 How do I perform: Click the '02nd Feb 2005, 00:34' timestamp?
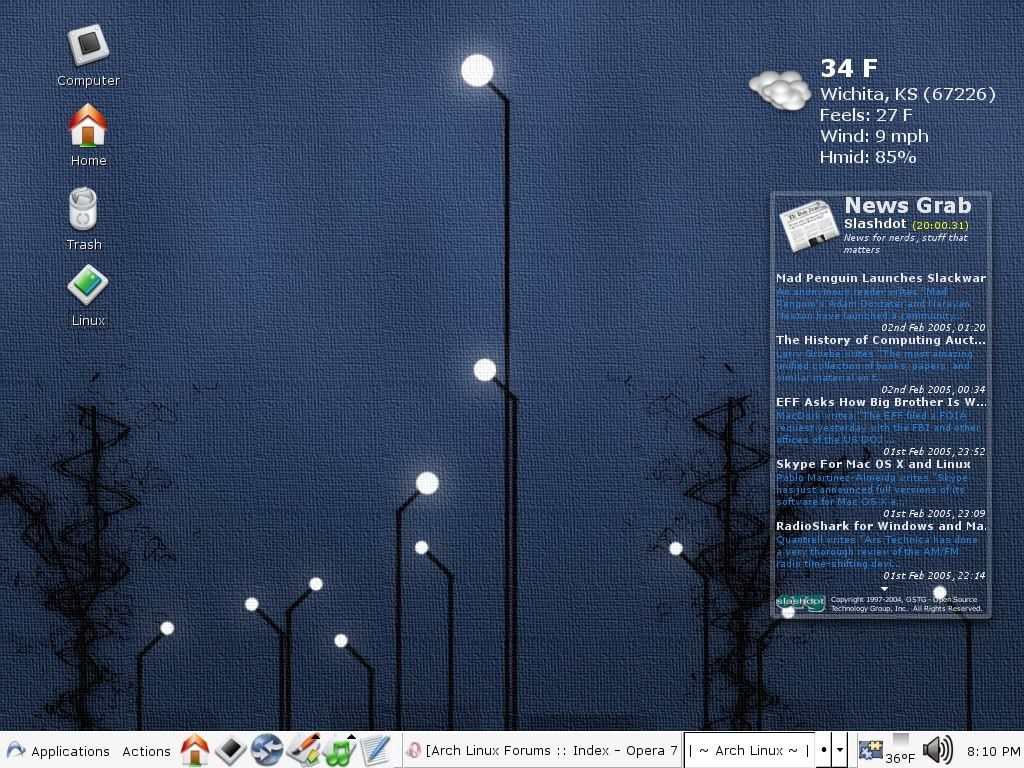[x=933, y=389]
